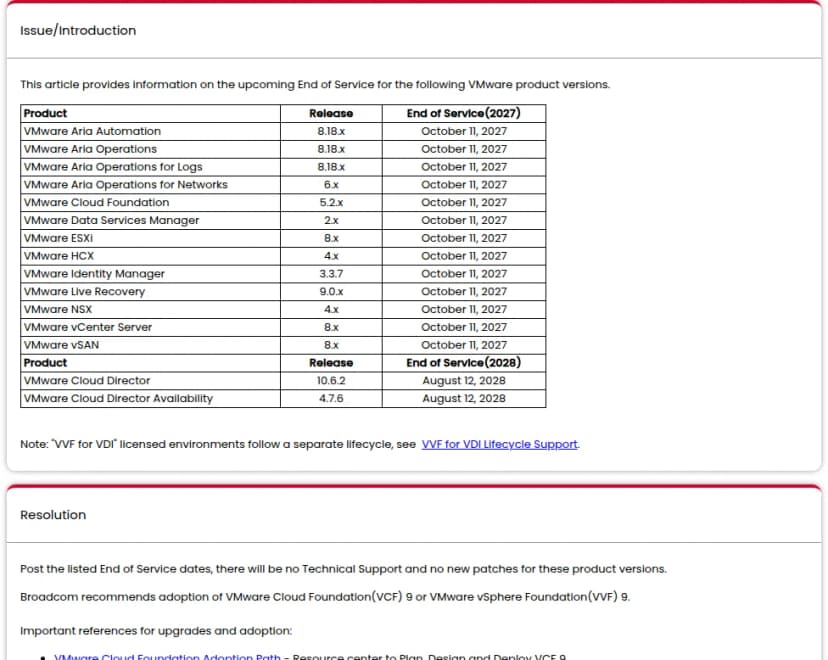The height and width of the screenshot is (660, 828).
Task: Click the Broadcom recommends adoption paragraph
Action: point(325,597)
